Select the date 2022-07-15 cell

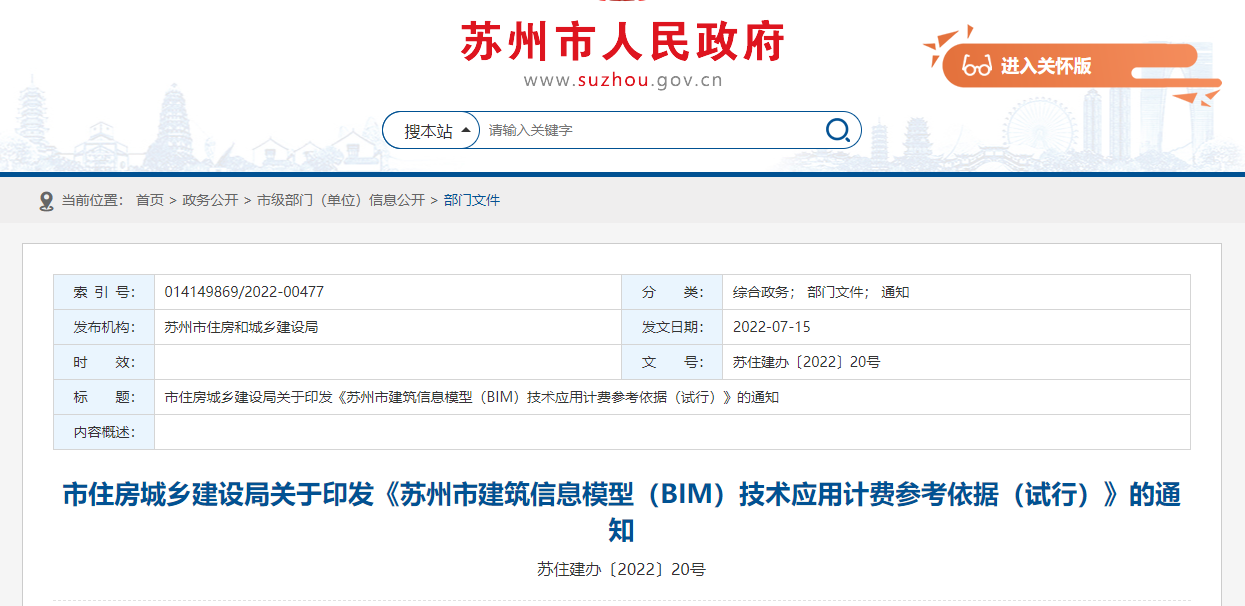956,327
